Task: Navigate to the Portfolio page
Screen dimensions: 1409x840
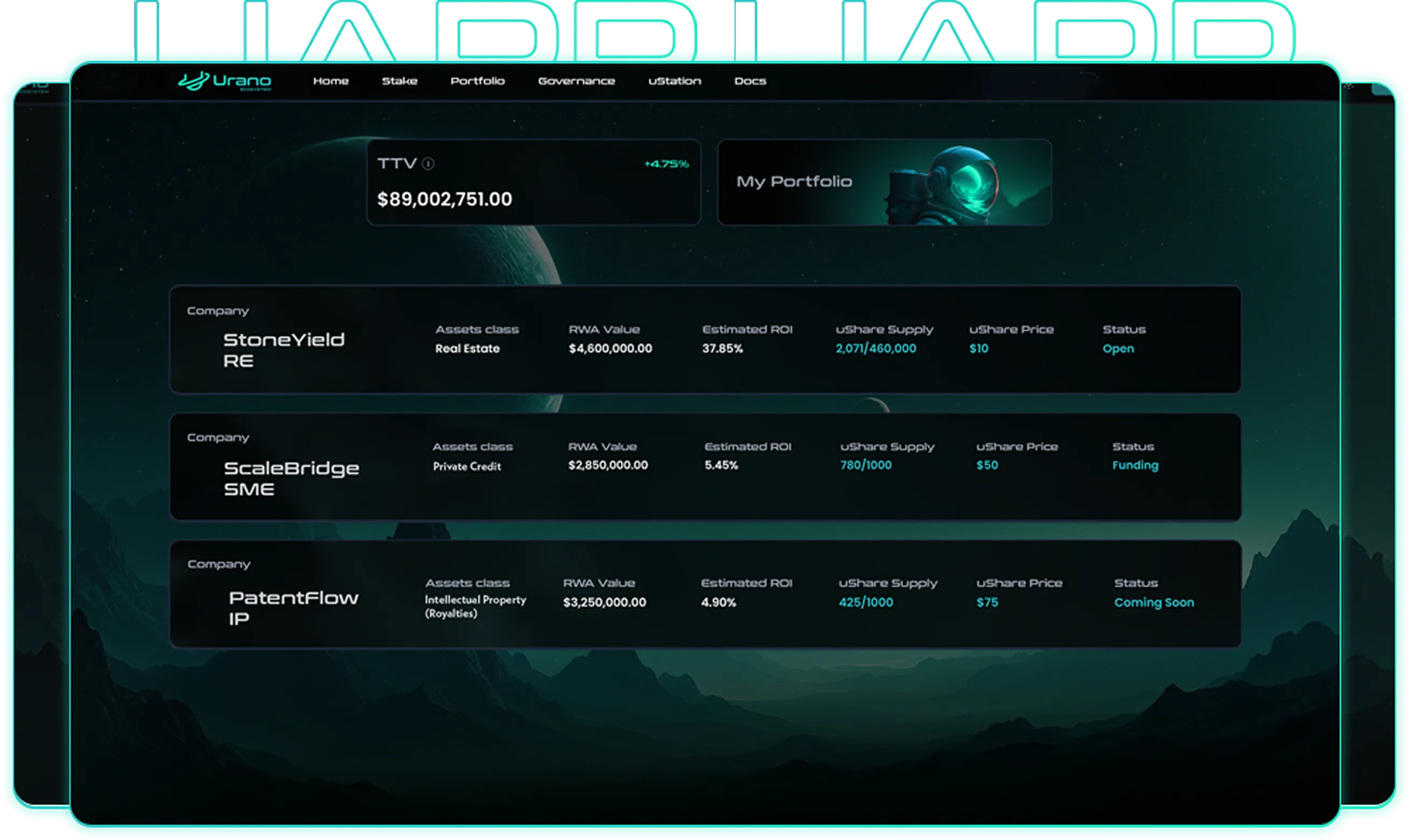Action: 478,81
